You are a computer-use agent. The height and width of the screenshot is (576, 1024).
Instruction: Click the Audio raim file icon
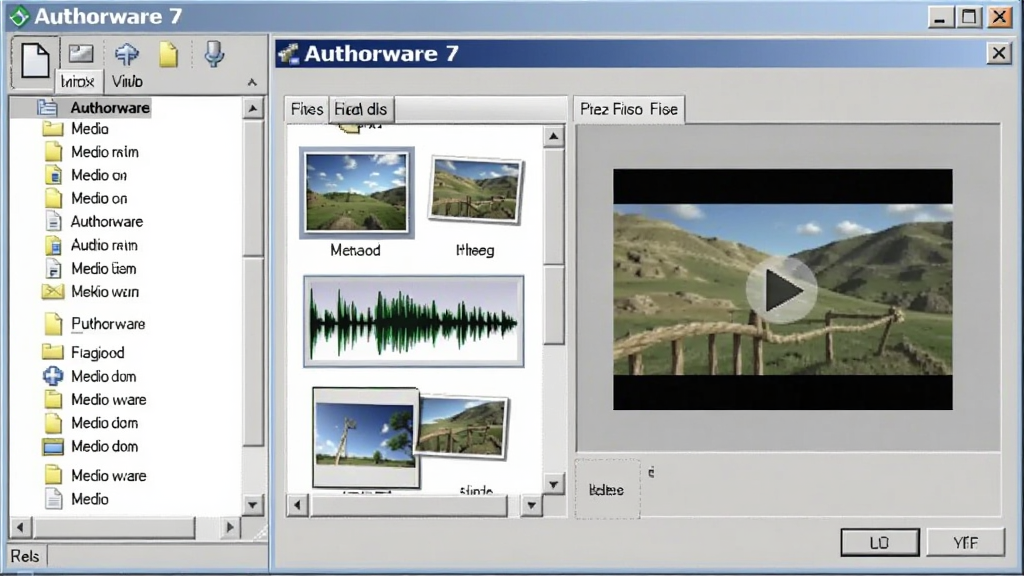53,245
